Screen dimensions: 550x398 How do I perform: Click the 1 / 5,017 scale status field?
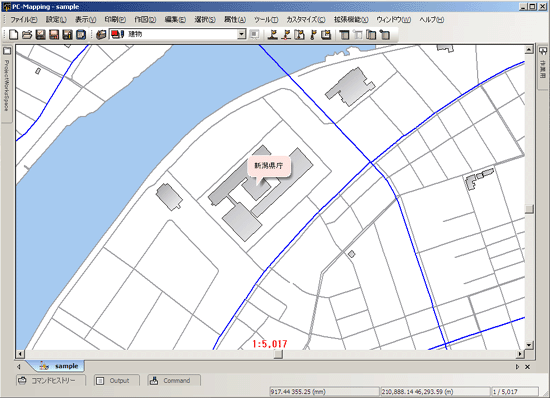click(515, 391)
